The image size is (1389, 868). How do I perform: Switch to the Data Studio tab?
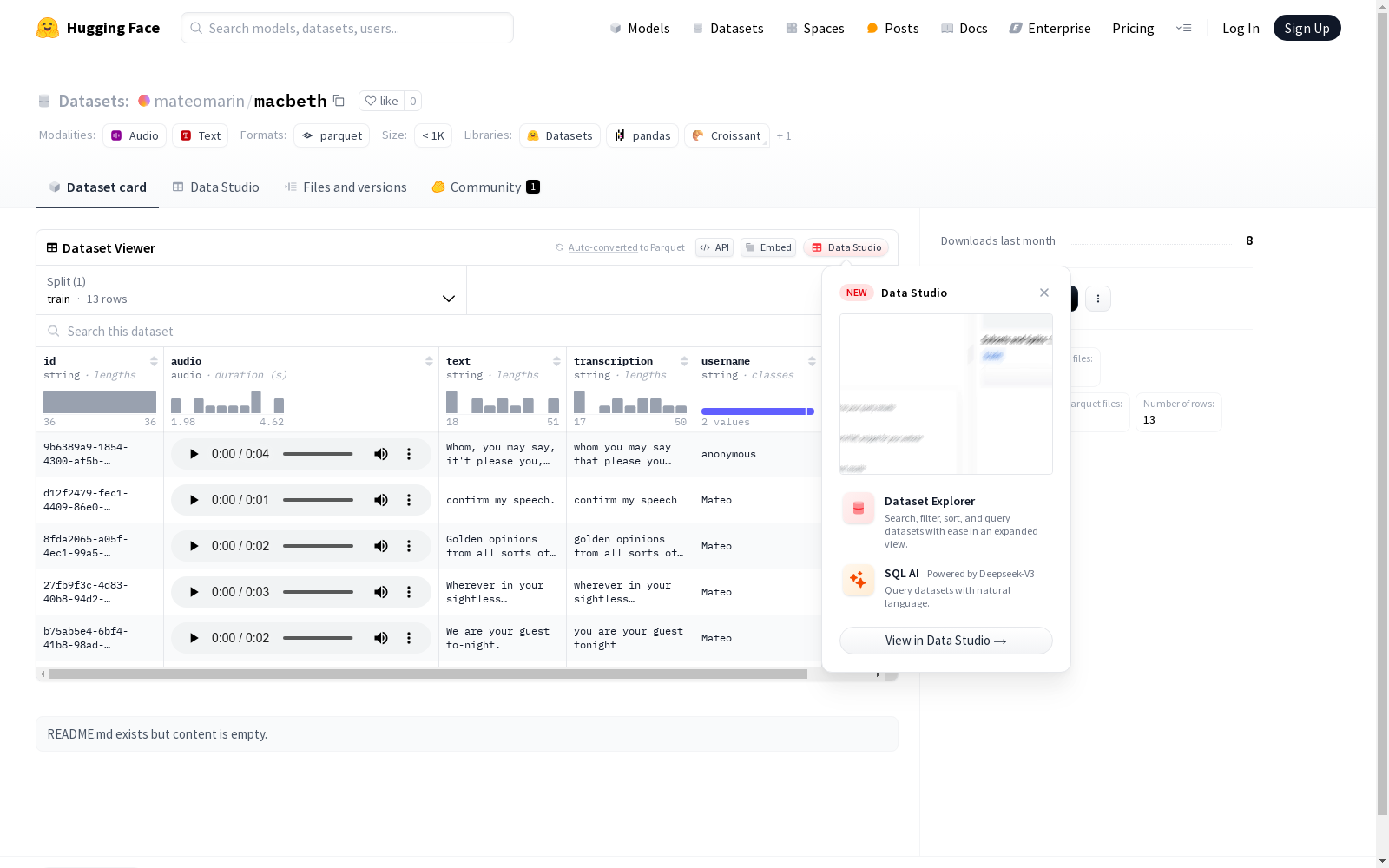(216, 187)
